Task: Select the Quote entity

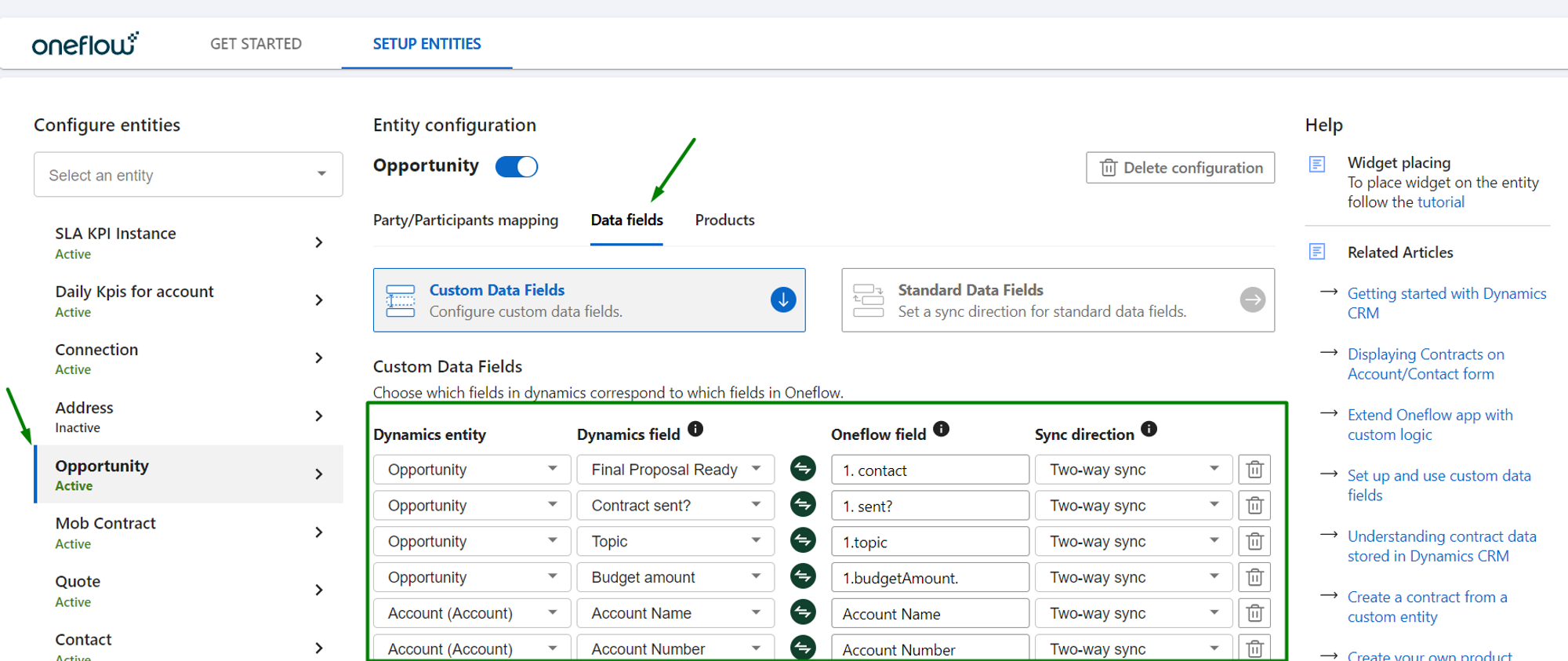Action: pyautogui.click(x=189, y=590)
